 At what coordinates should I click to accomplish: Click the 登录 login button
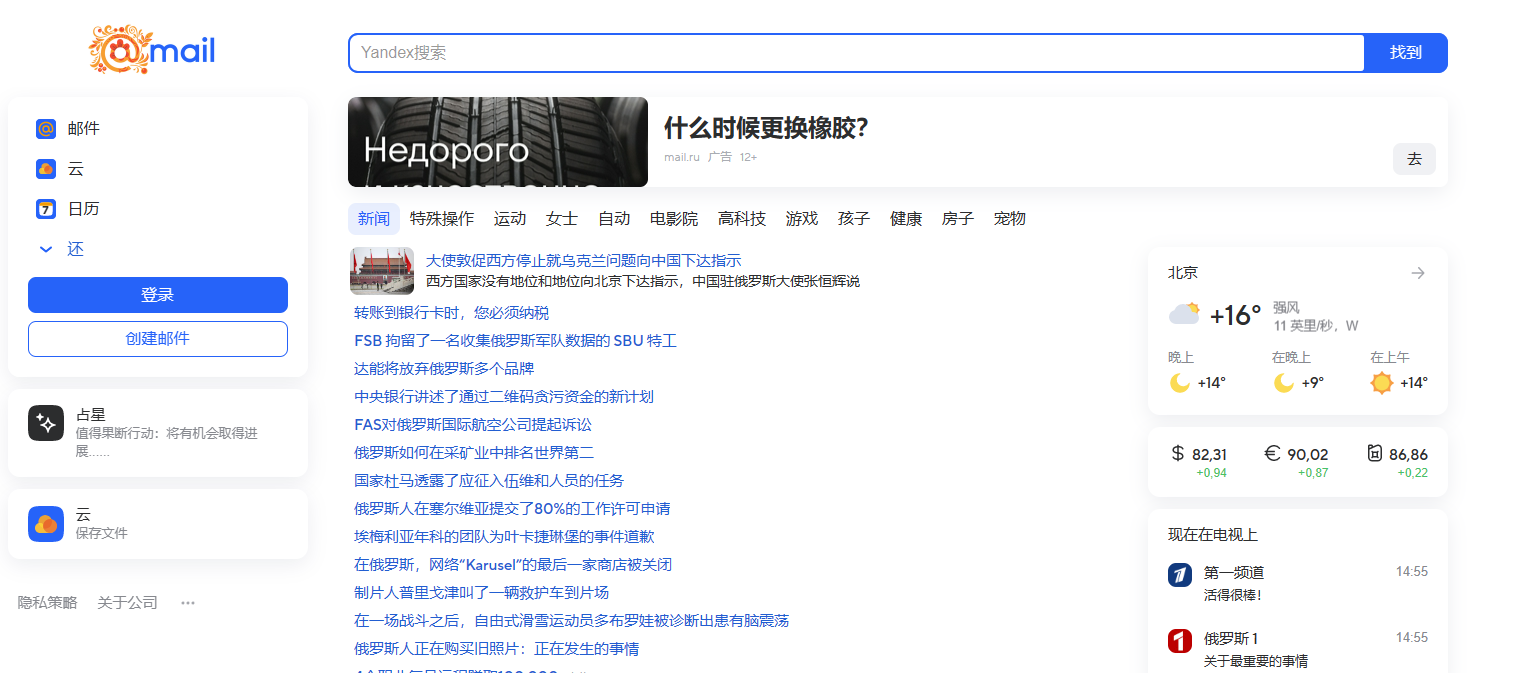click(158, 295)
